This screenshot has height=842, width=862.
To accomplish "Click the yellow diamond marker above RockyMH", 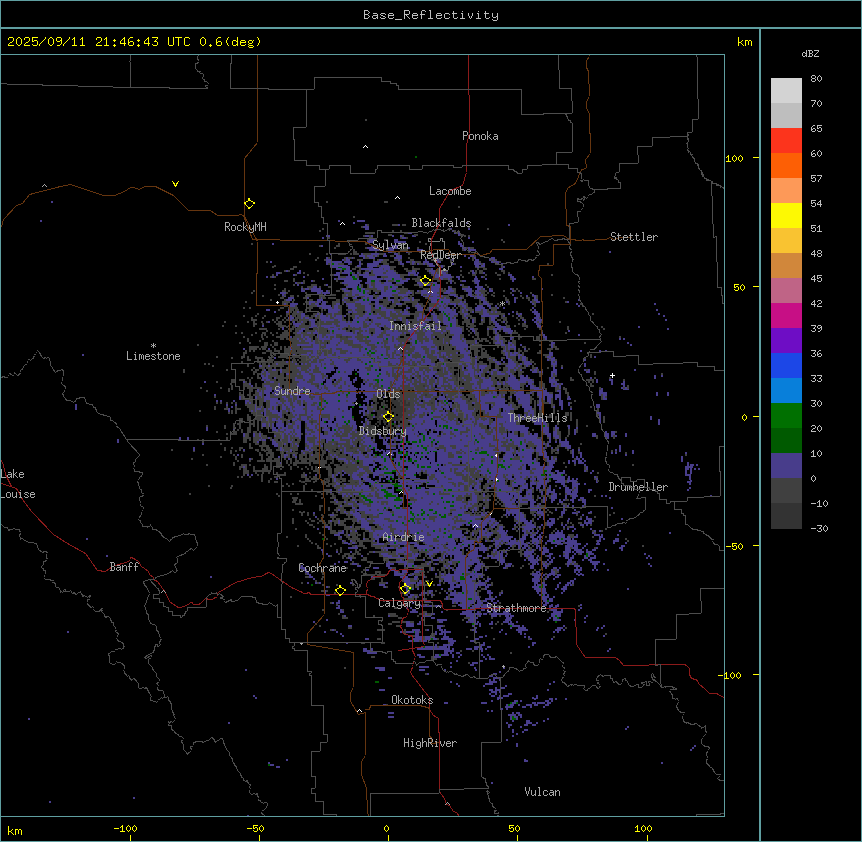I will (249, 204).
